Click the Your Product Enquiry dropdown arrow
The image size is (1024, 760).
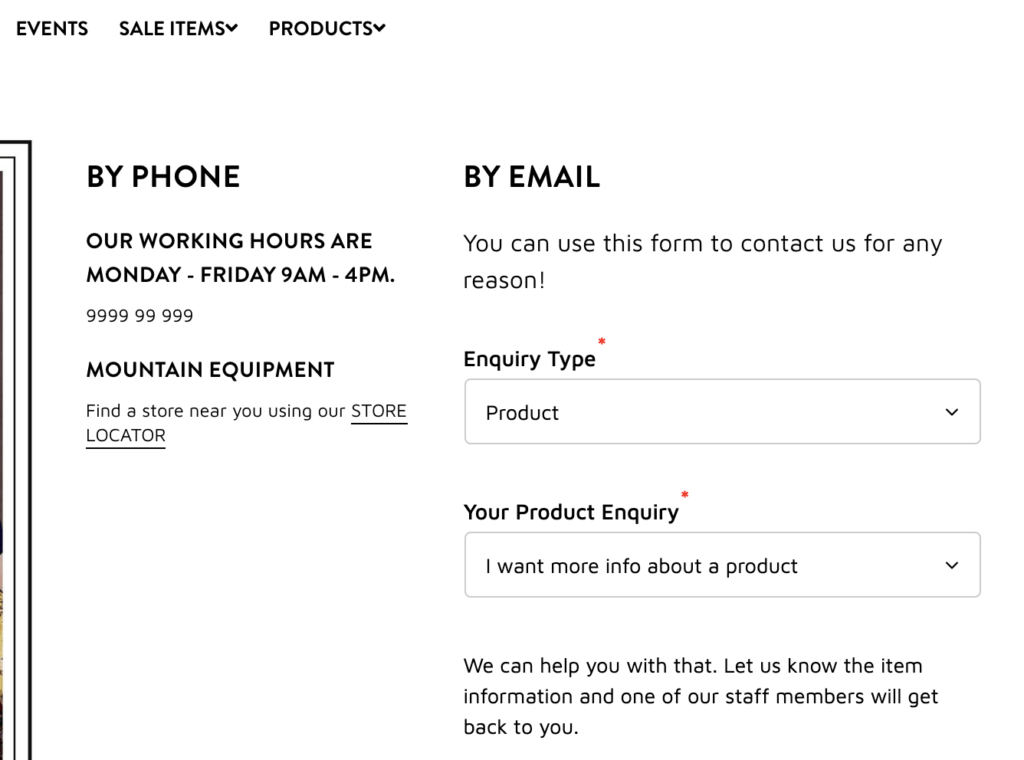pos(952,565)
